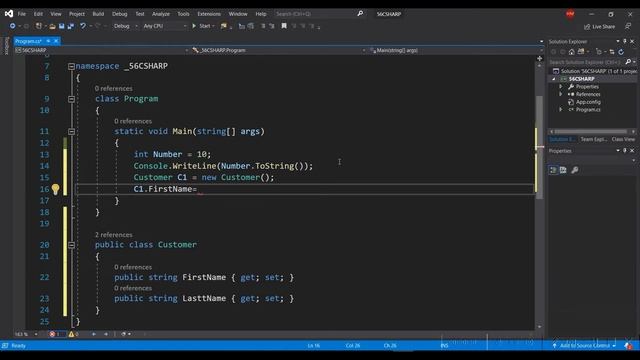Click the Visual Studio logo icon
The width and height of the screenshot is (640, 360).
pos(9,13)
